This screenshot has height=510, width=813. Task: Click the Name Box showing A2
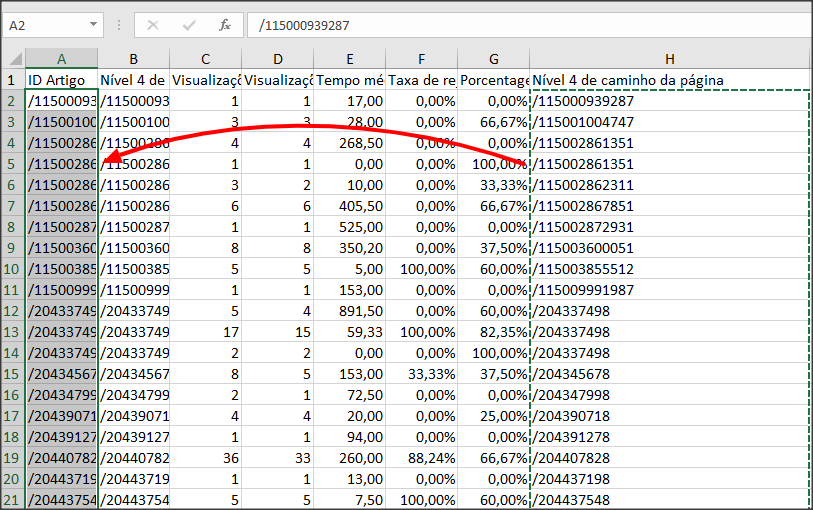tap(52, 25)
